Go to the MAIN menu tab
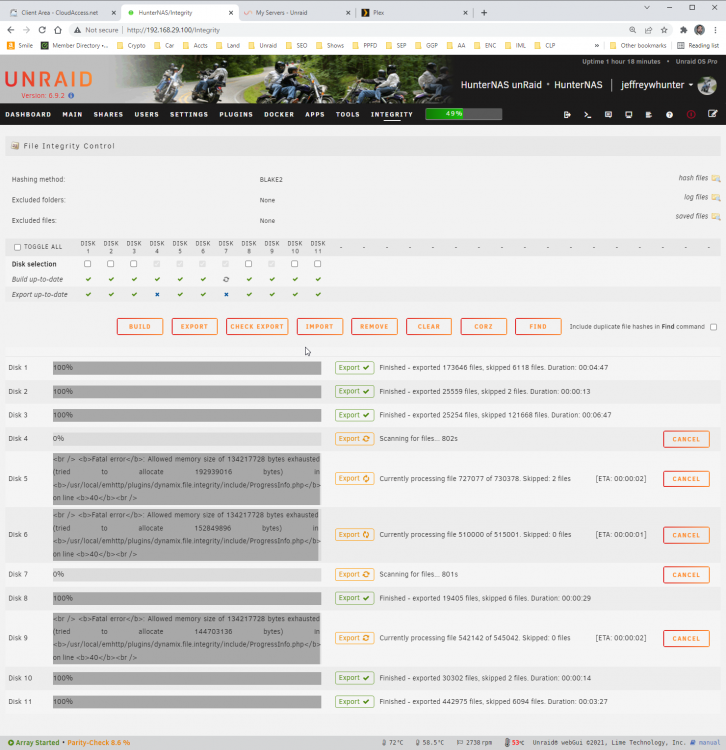The height and width of the screenshot is (750, 726). [72, 115]
